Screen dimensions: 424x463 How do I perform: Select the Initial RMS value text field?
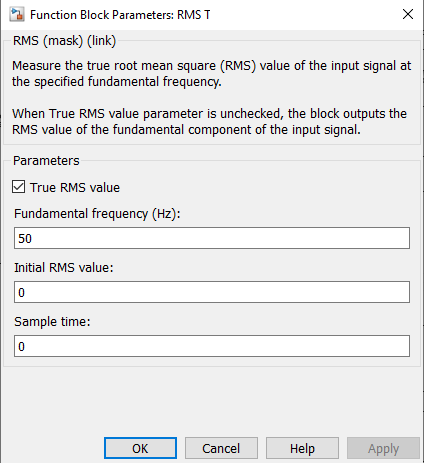(x=212, y=292)
